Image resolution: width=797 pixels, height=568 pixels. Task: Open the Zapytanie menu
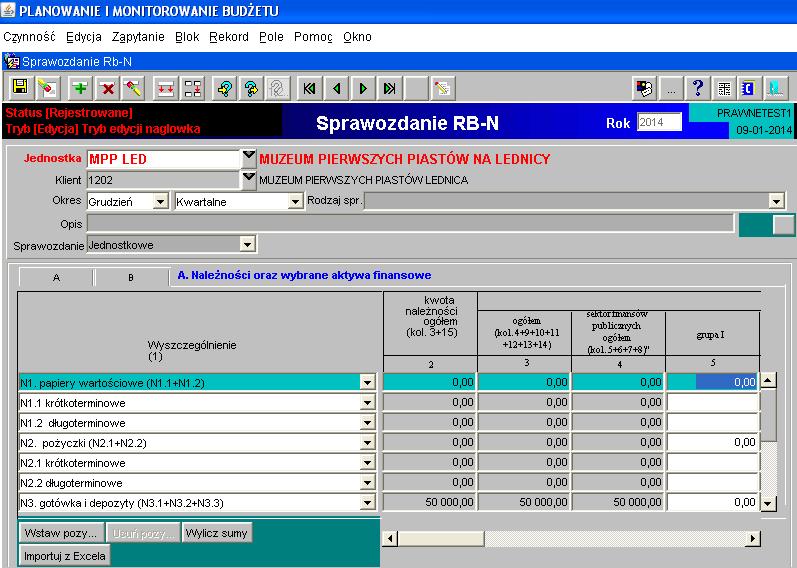(x=138, y=37)
